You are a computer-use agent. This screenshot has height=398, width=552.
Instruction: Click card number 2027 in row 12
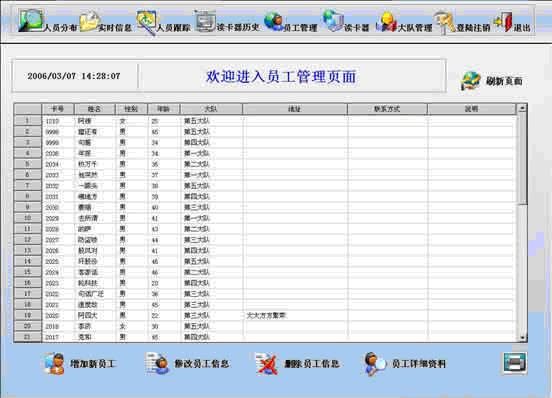tap(52, 240)
